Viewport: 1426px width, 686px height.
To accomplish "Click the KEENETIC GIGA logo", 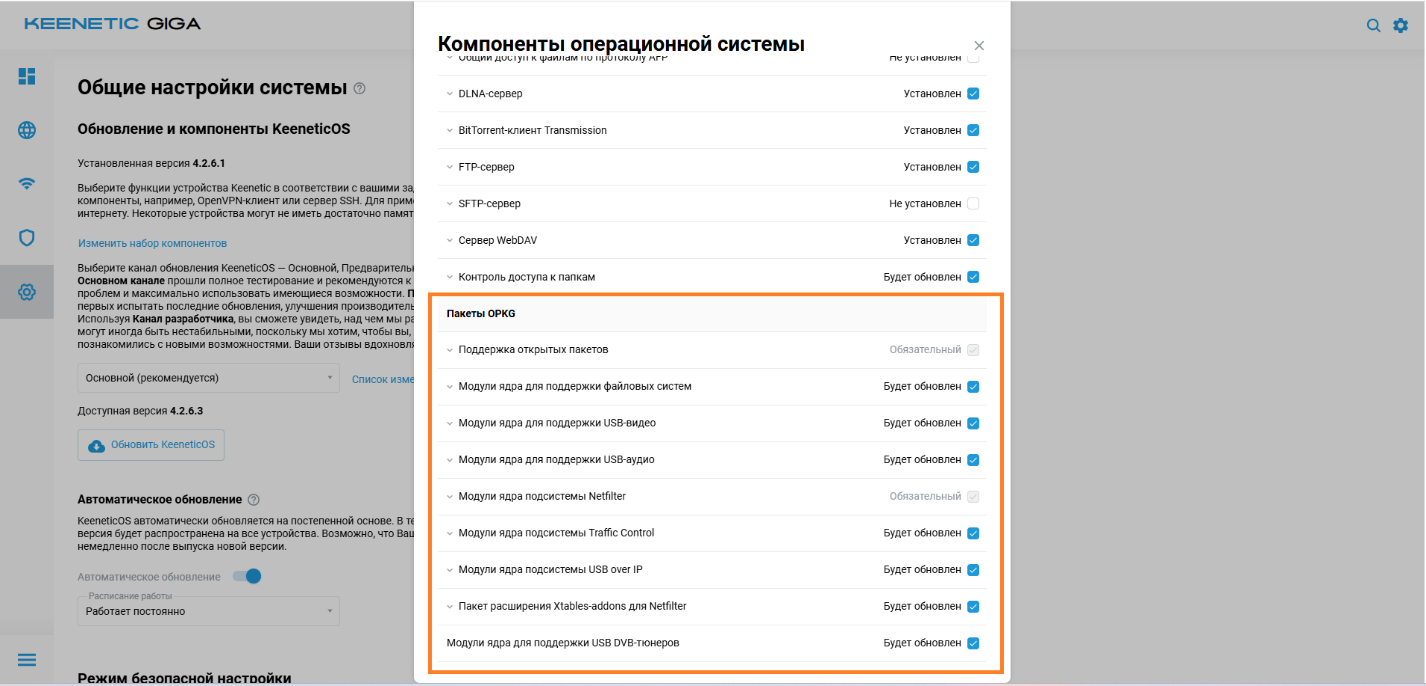I will [x=112, y=23].
